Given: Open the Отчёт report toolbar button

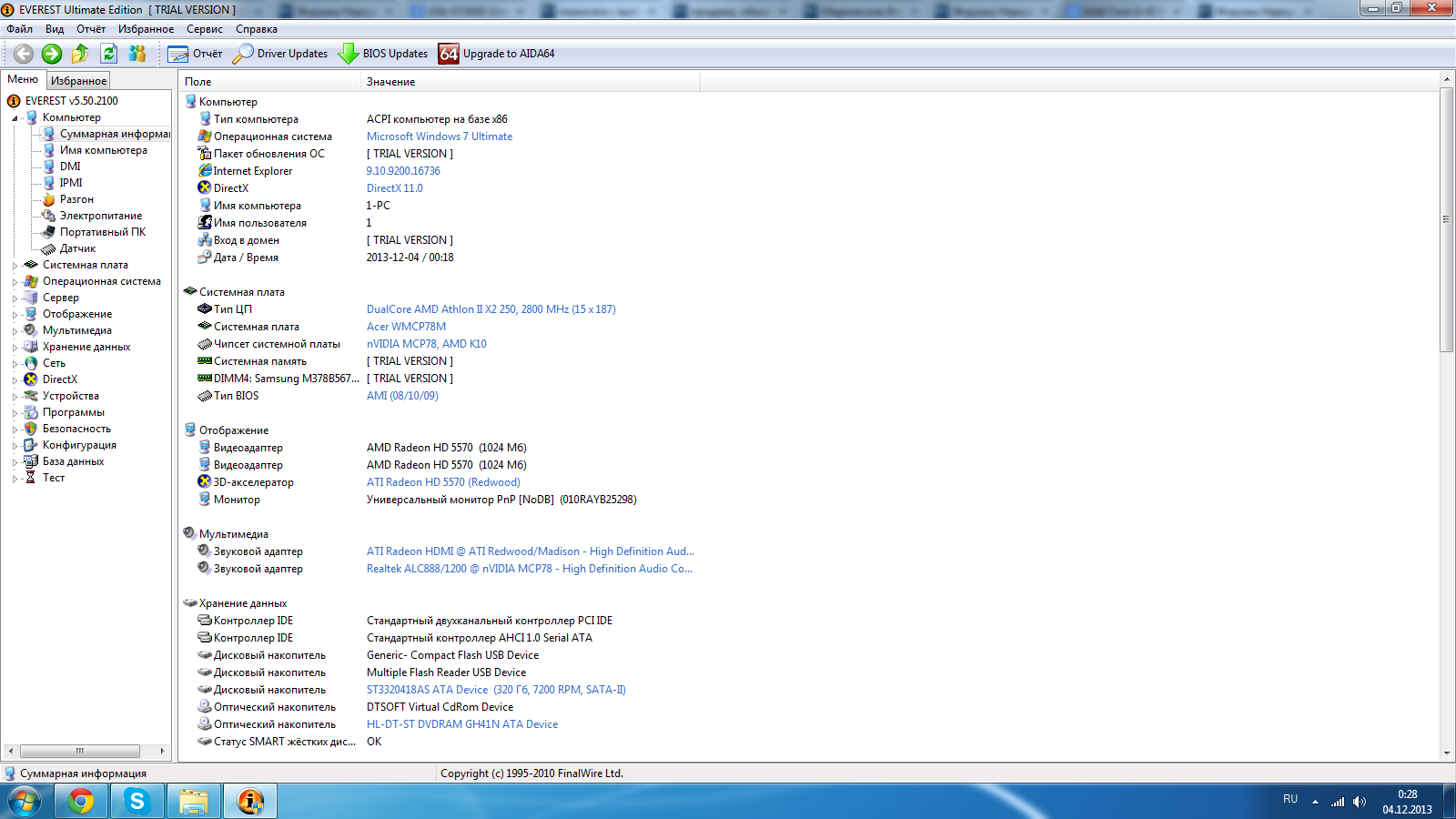Looking at the screenshot, I should [x=195, y=54].
